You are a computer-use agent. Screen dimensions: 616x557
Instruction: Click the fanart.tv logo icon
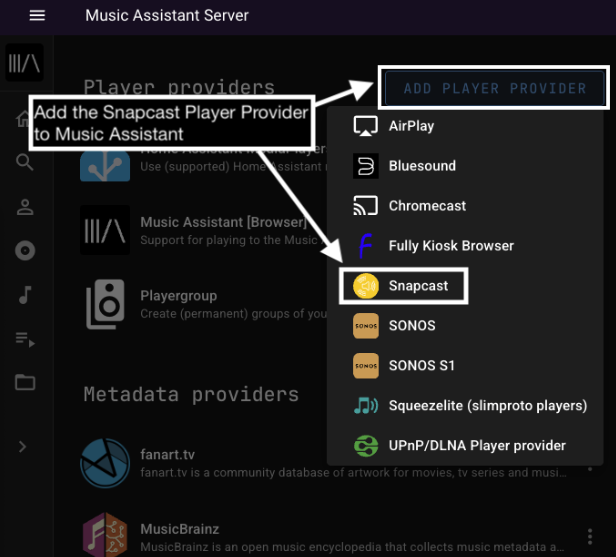coord(105,464)
